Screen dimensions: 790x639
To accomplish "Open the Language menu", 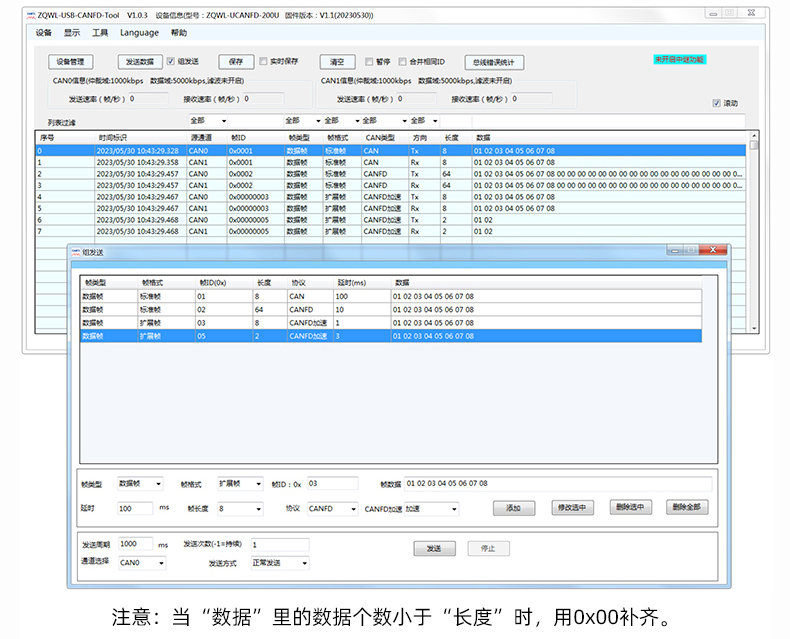I will click(139, 33).
